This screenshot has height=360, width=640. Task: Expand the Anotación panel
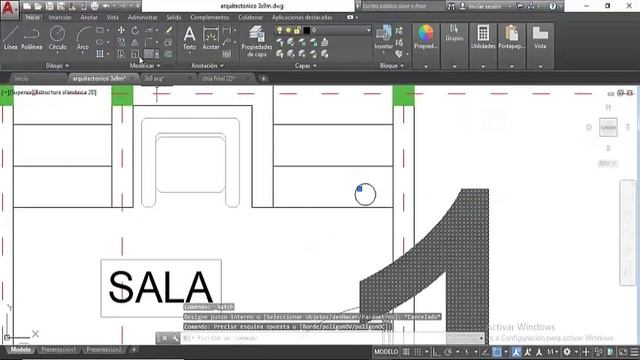click(x=207, y=66)
